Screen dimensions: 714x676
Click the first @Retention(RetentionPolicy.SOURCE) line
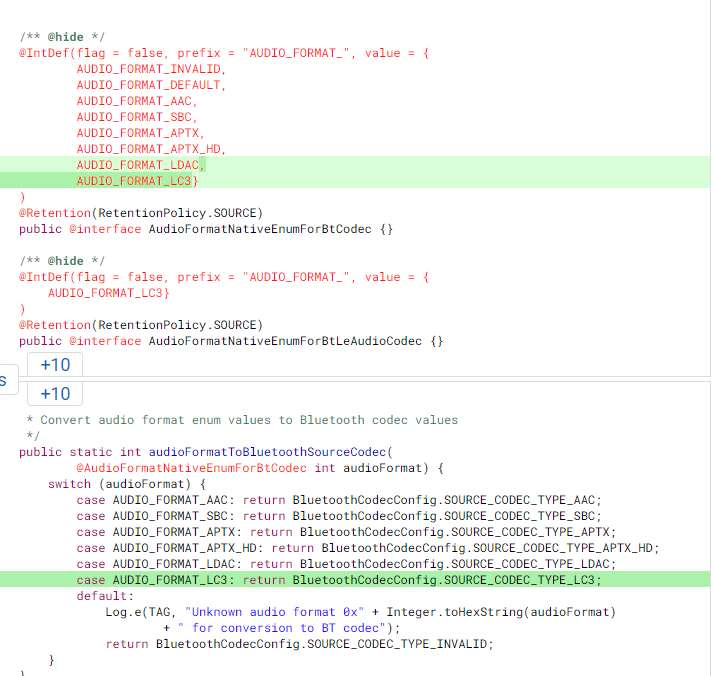click(x=141, y=213)
